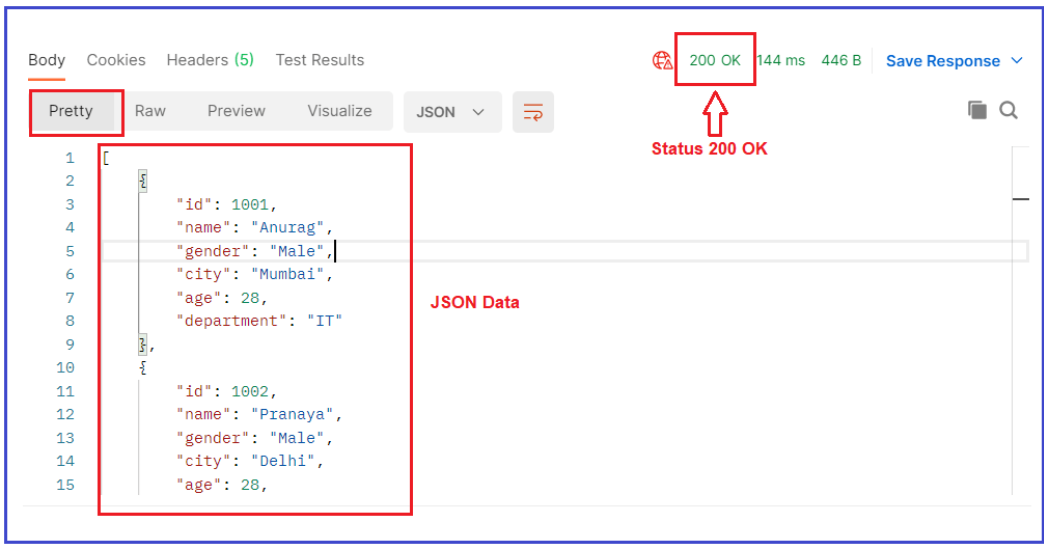Click the "id": 1001 line

tap(226, 204)
